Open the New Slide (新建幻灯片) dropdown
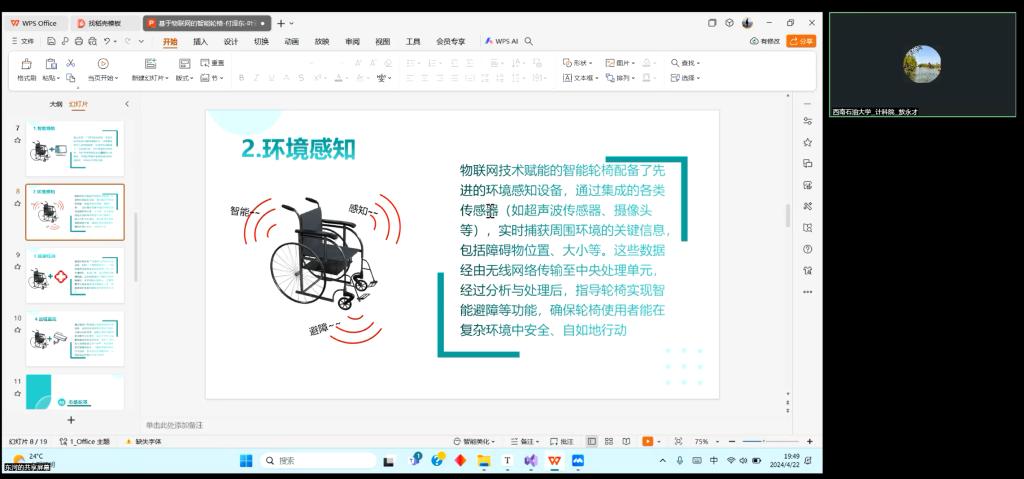 tap(150, 77)
